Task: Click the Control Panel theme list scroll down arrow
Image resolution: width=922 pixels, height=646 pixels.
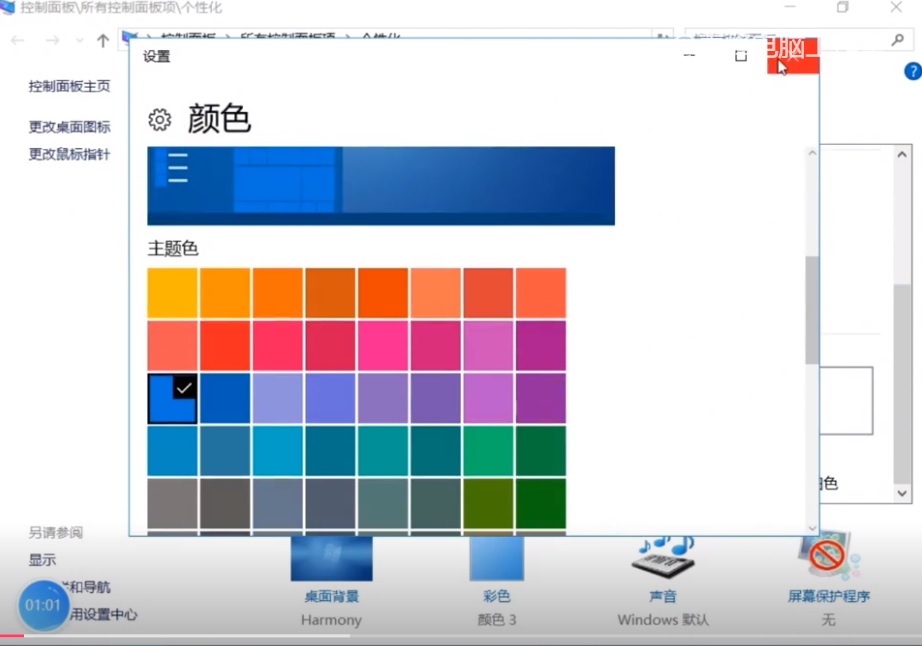Action: click(x=902, y=493)
